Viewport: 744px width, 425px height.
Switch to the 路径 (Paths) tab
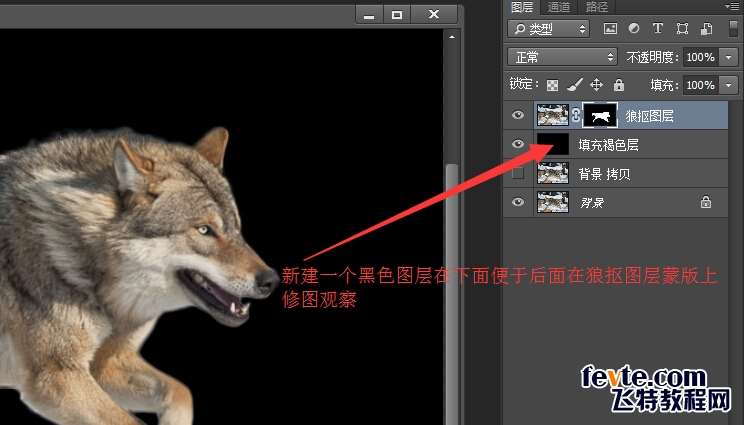tap(596, 7)
